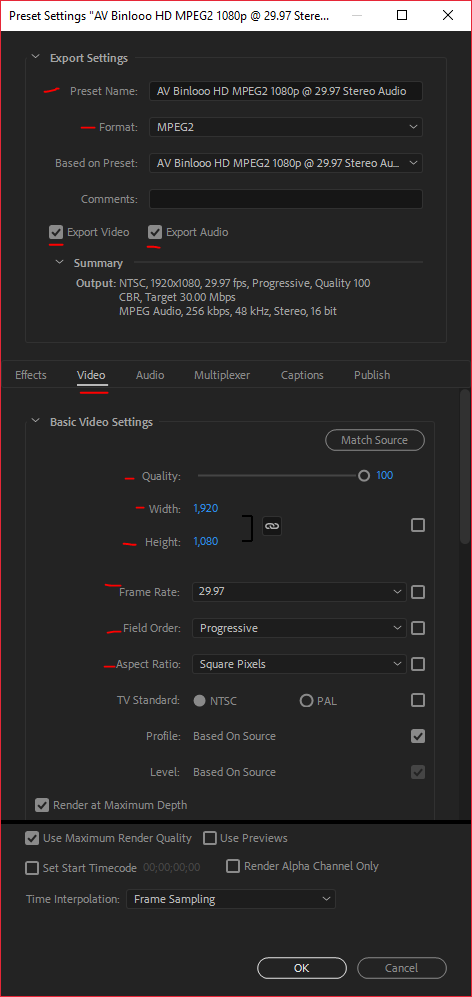Image resolution: width=472 pixels, height=997 pixels.
Task: Close the Preset Settings dialog
Action: (x=446, y=16)
